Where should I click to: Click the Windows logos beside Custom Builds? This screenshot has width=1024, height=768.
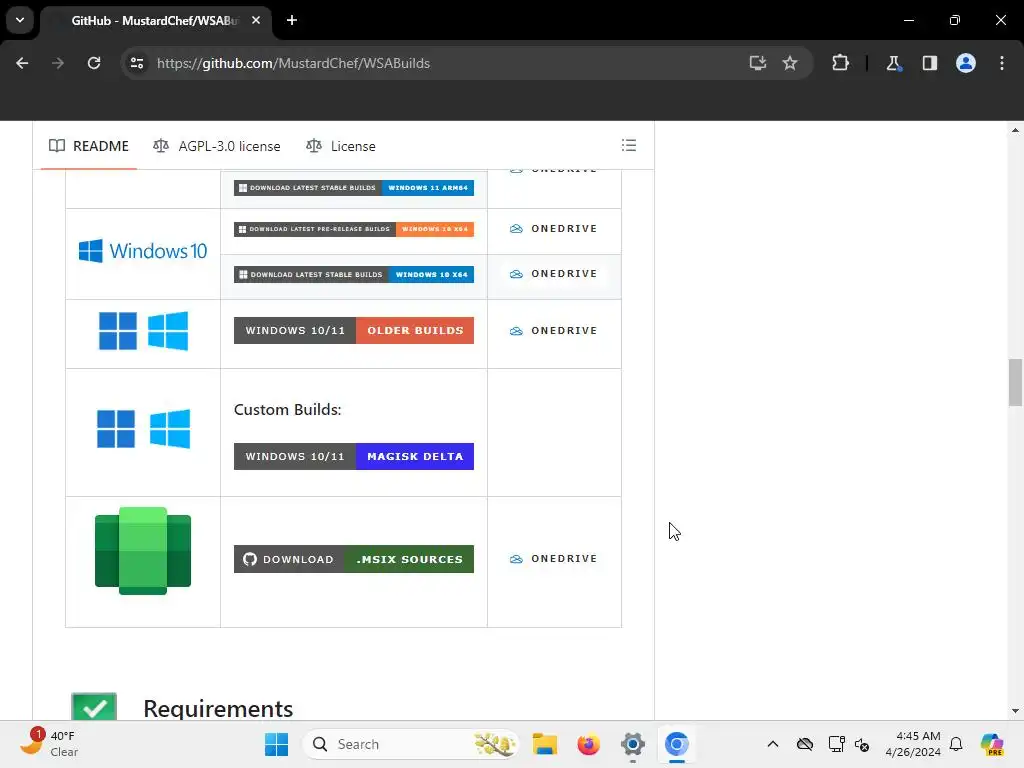[x=143, y=429]
